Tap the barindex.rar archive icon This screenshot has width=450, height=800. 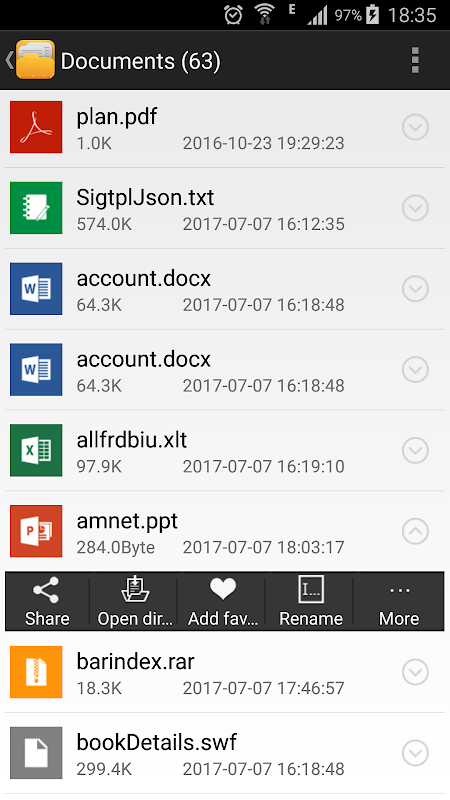click(x=36, y=672)
